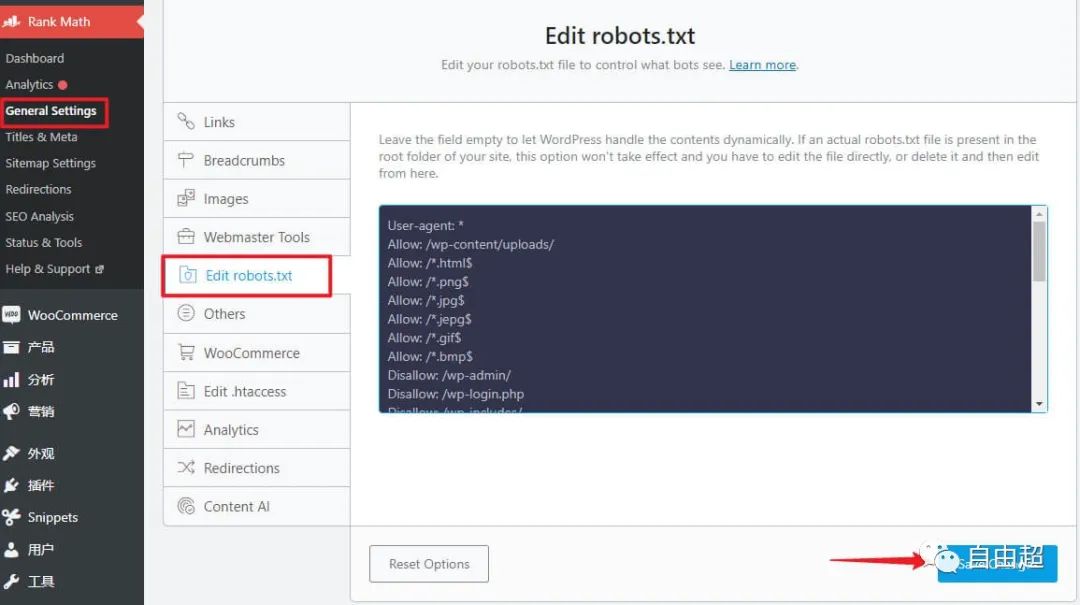
Task: Click the Webmaster Tools toolbox icon
Action: pos(186,236)
